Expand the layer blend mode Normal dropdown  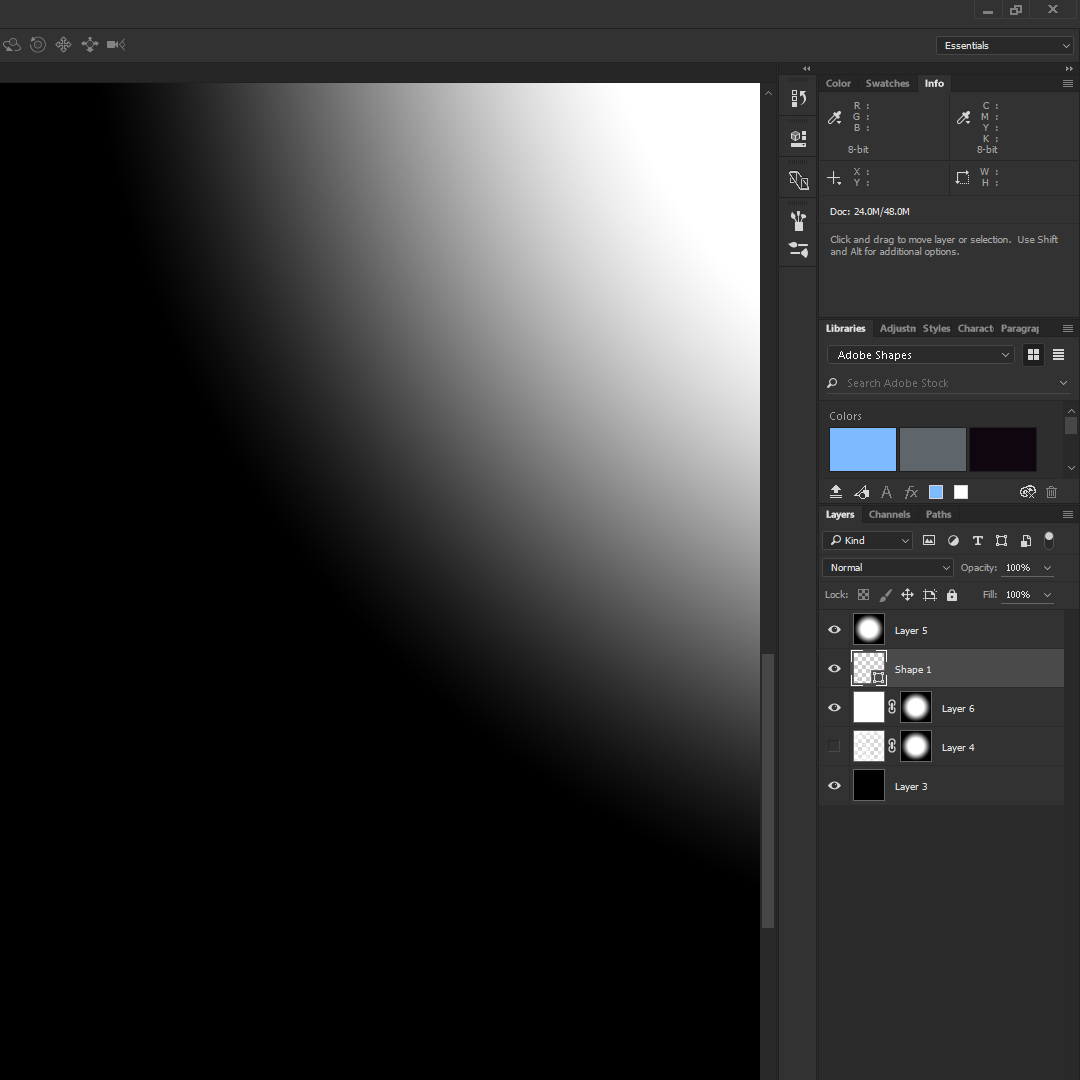[x=886, y=567]
